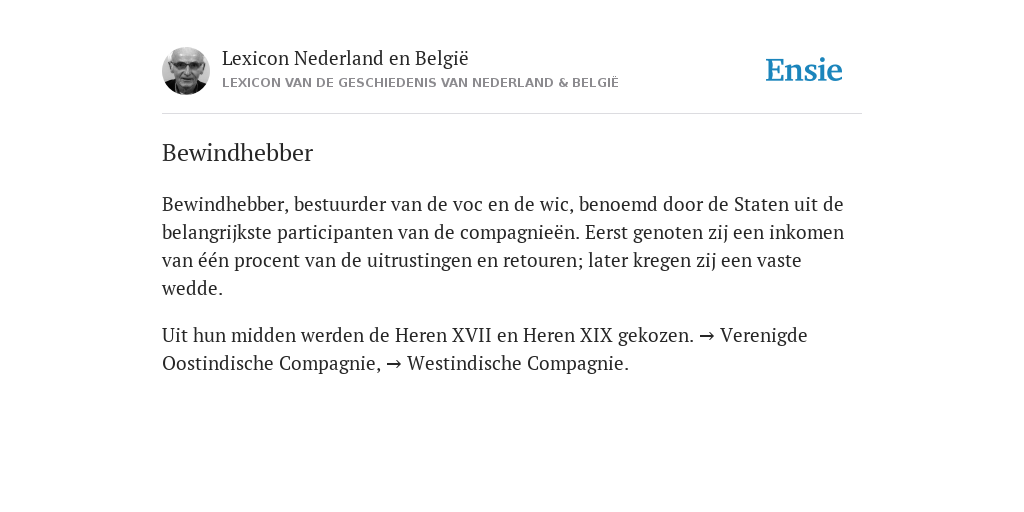
Task: Open the Lexicon Nederland en België title
Action: (345, 58)
